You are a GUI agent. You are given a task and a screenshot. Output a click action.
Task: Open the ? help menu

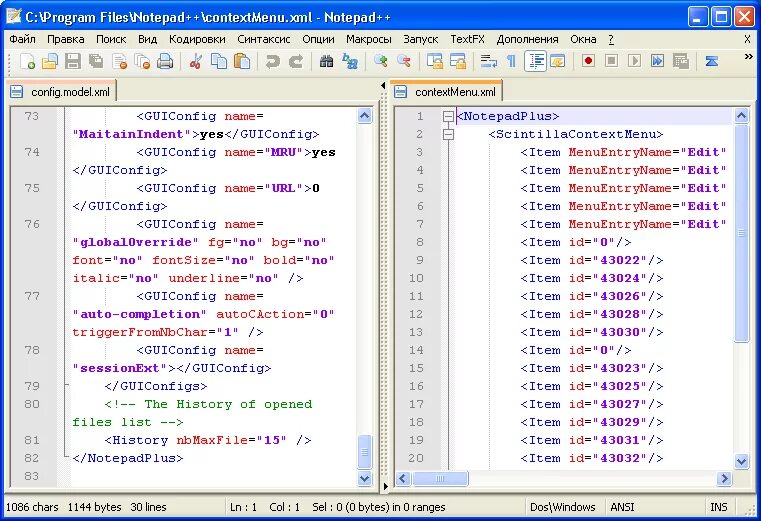pos(611,39)
